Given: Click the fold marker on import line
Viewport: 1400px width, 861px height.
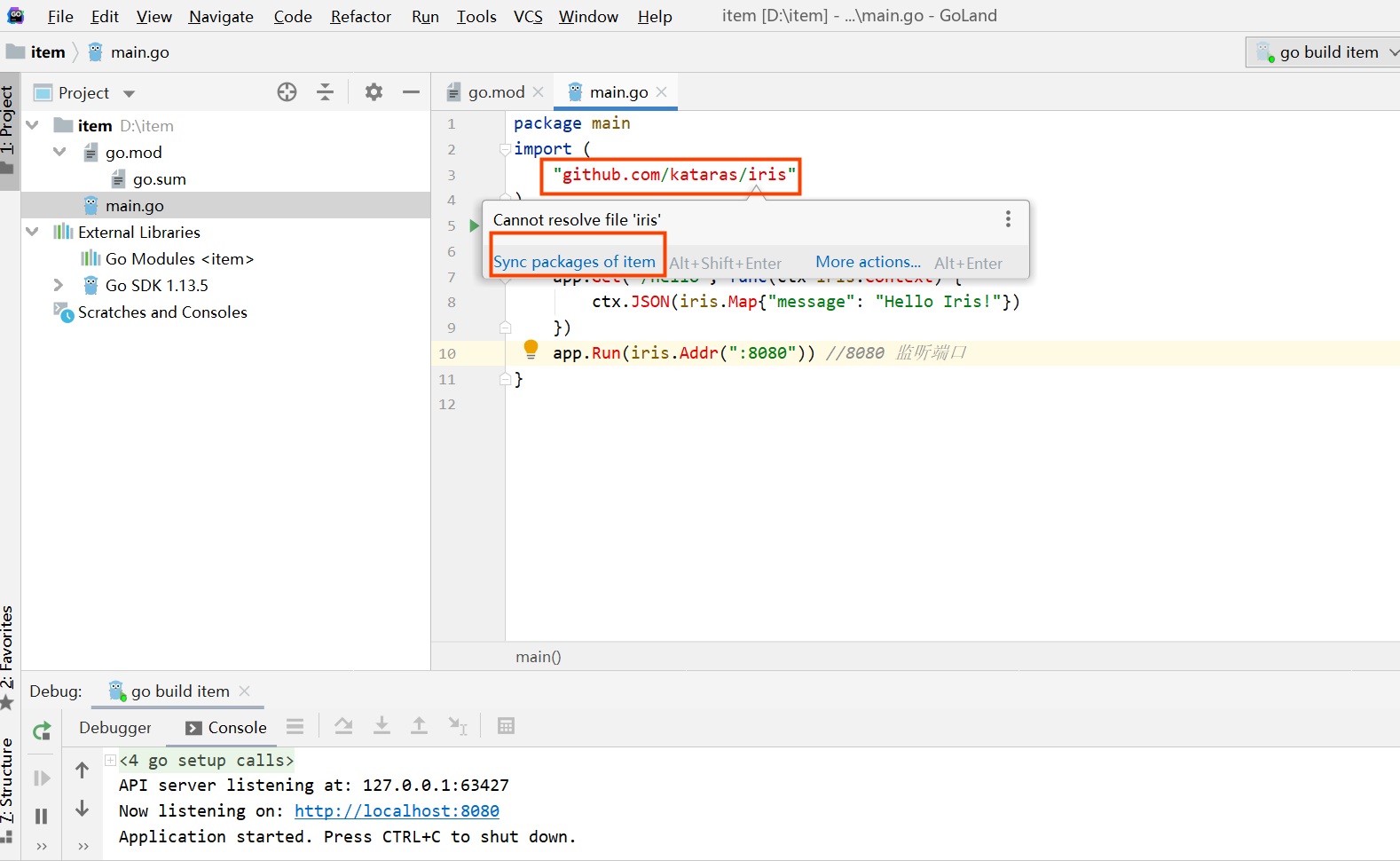Looking at the screenshot, I should coord(505,149).
